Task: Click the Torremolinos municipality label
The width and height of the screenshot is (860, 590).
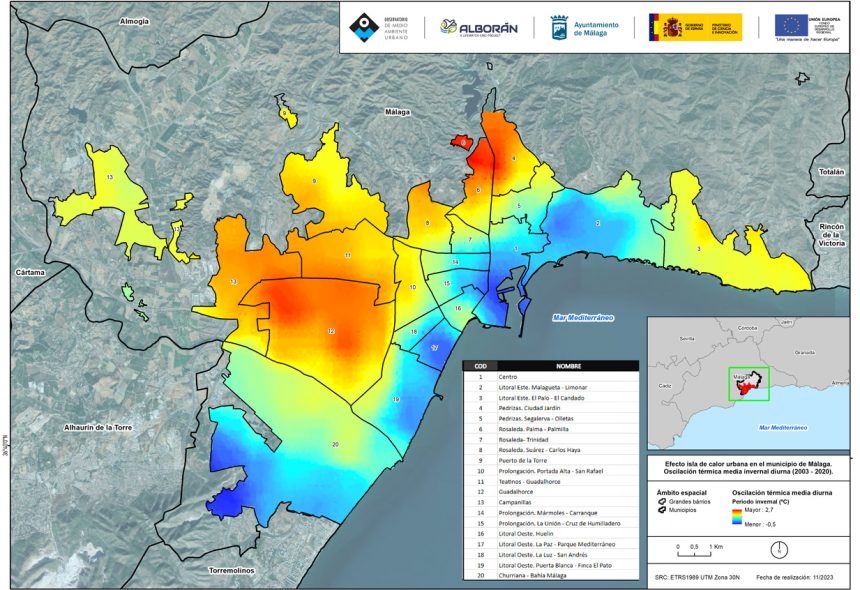Action: 232,571
